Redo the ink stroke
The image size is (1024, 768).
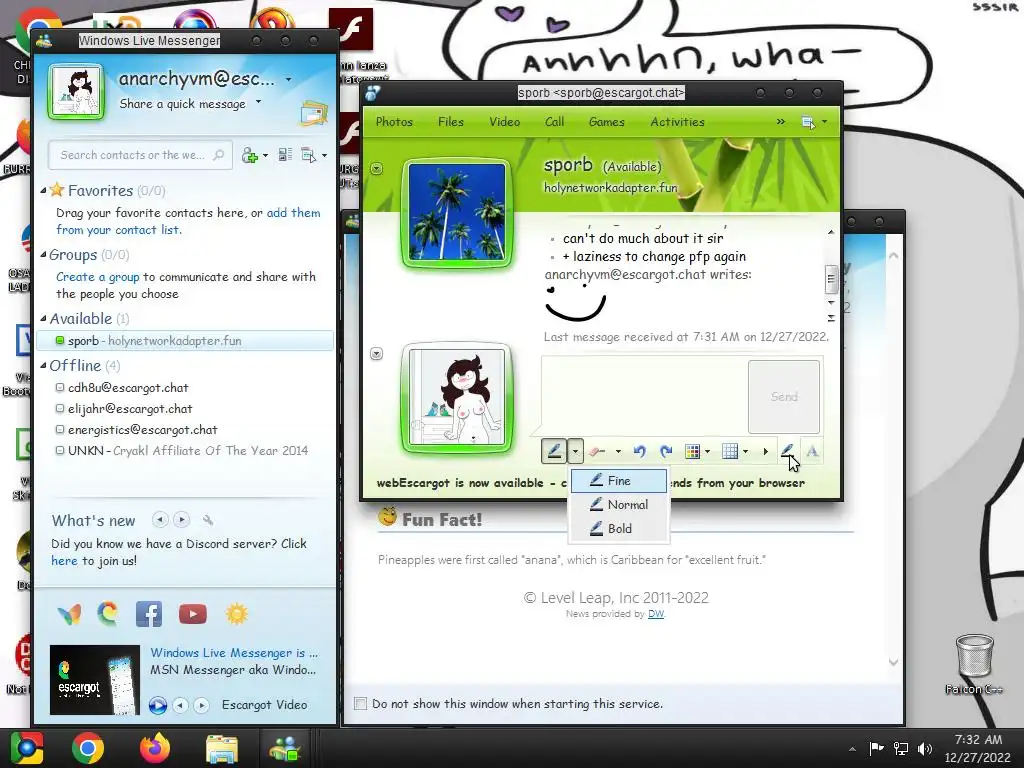(x=666, y=451)
